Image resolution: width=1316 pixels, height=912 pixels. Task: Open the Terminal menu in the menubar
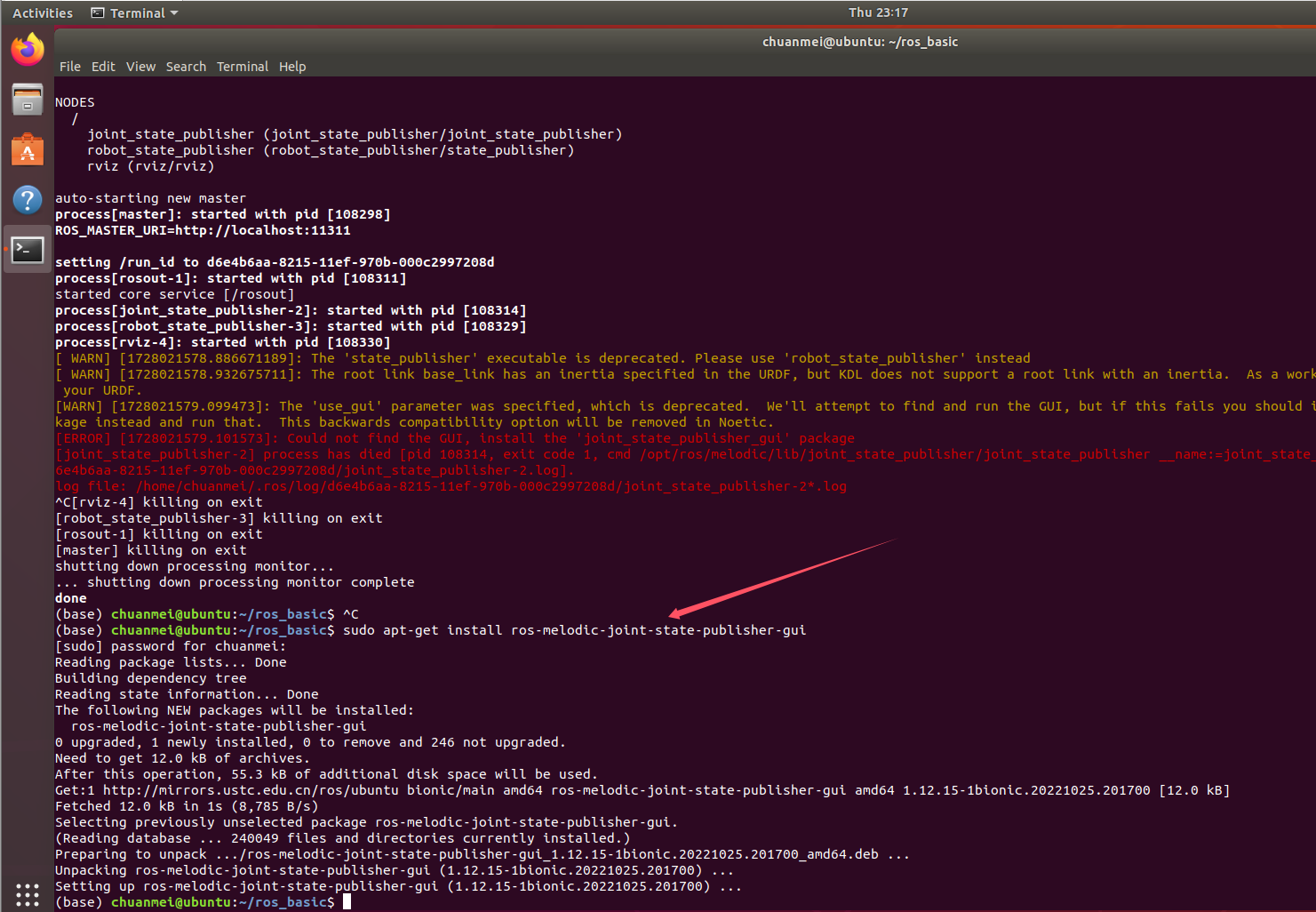pyautogui.click(x=243, y=66)
